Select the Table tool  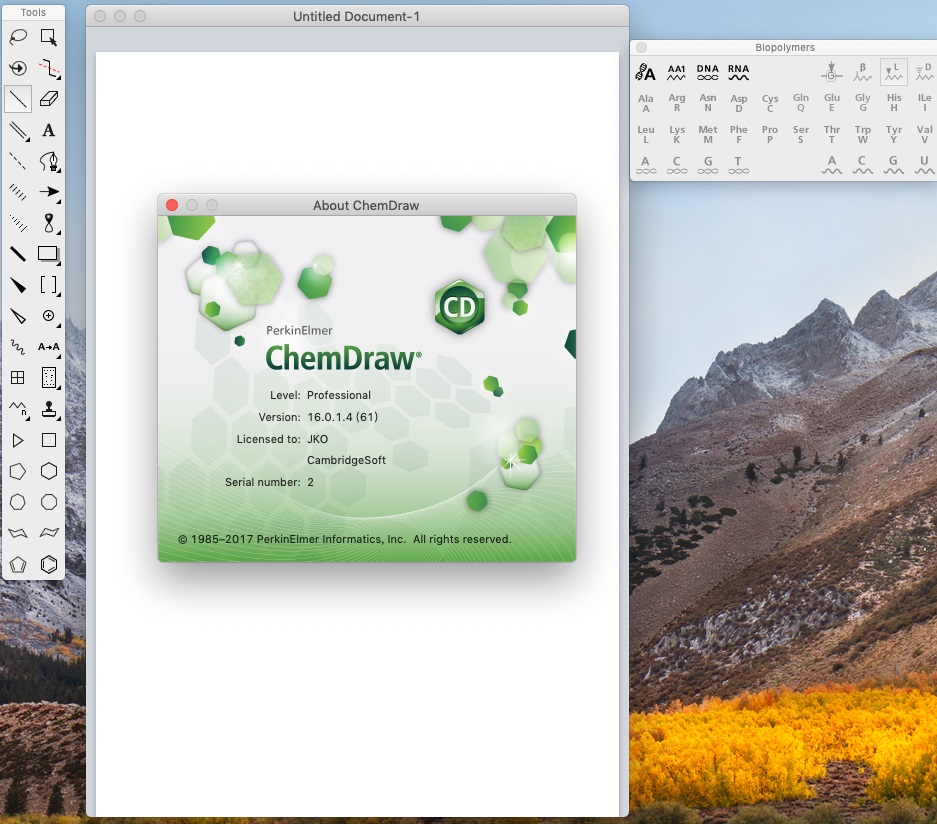click(17, 377)
